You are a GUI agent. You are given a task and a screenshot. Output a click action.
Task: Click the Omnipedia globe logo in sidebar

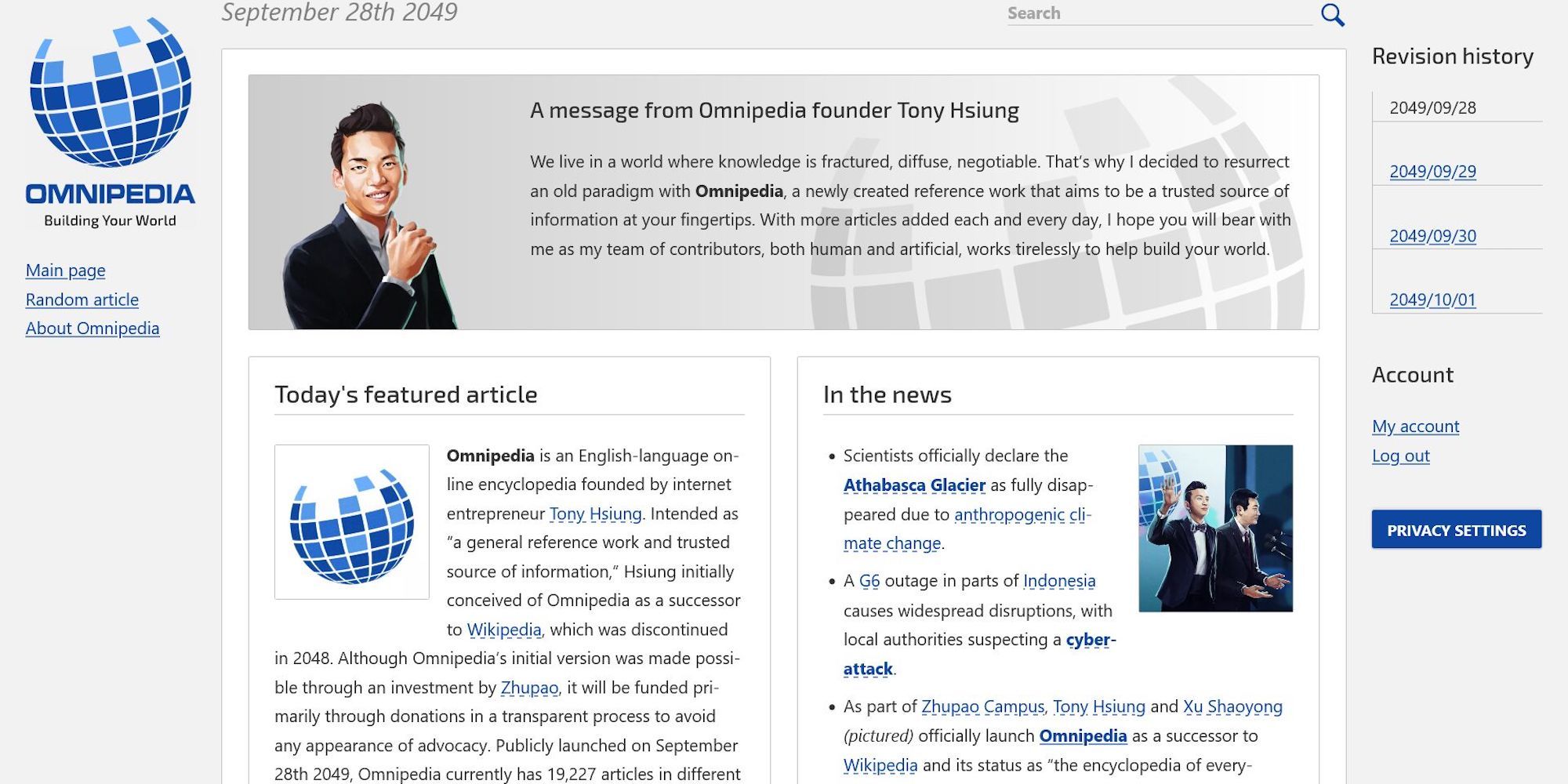click(111, 92)
